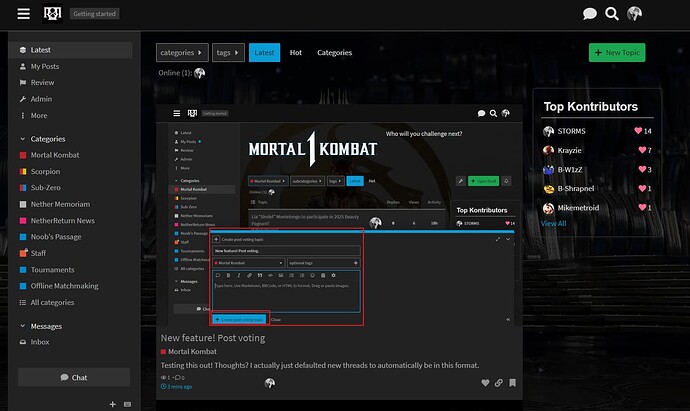
Task: Click the 3 likes count beside B-W1zZ
Action: 645,169
